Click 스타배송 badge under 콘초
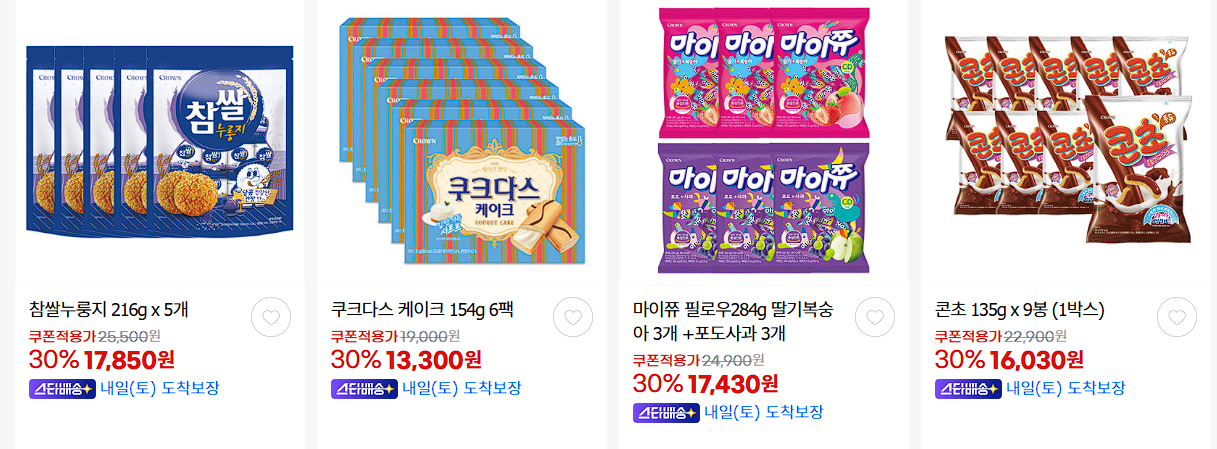Screen dimensions: 1217x449 [968, 389]
